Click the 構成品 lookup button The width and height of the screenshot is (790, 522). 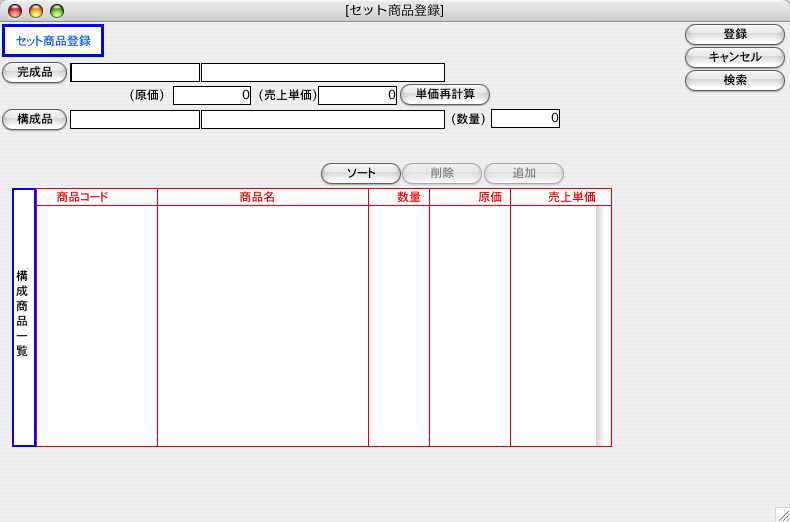35,119
